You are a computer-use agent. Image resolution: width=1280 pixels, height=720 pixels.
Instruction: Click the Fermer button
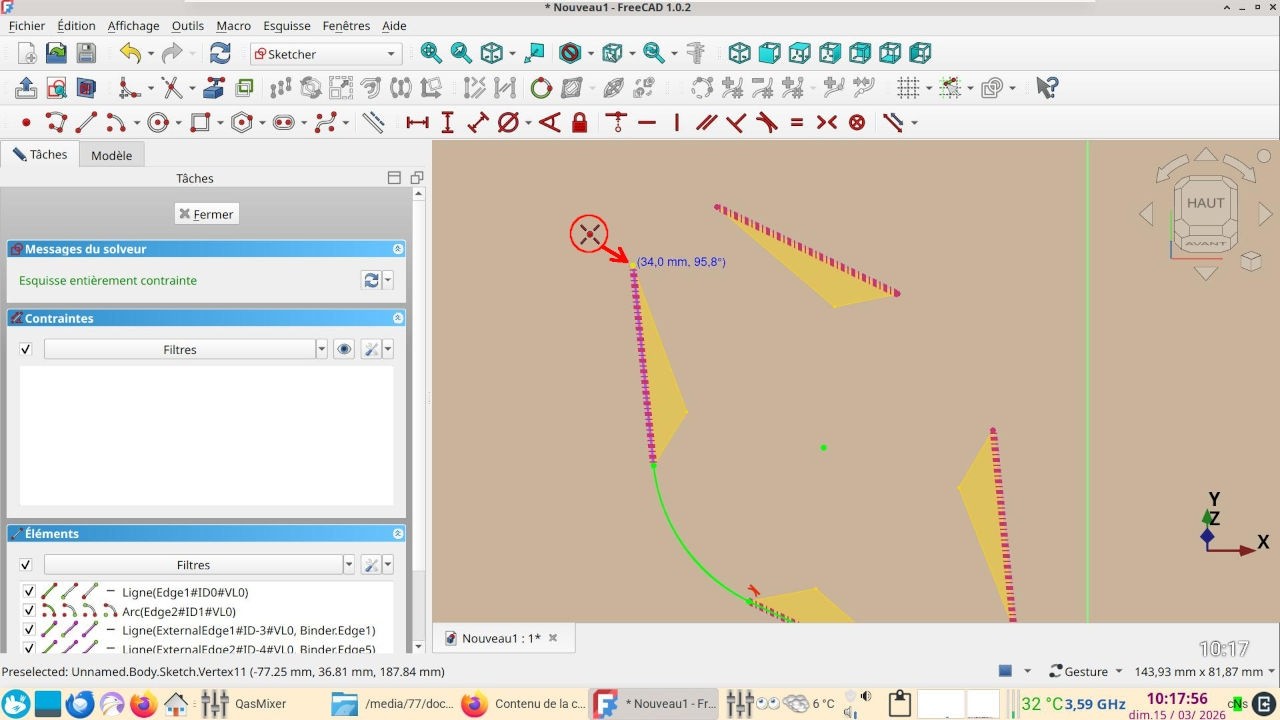tap(206, 214)
